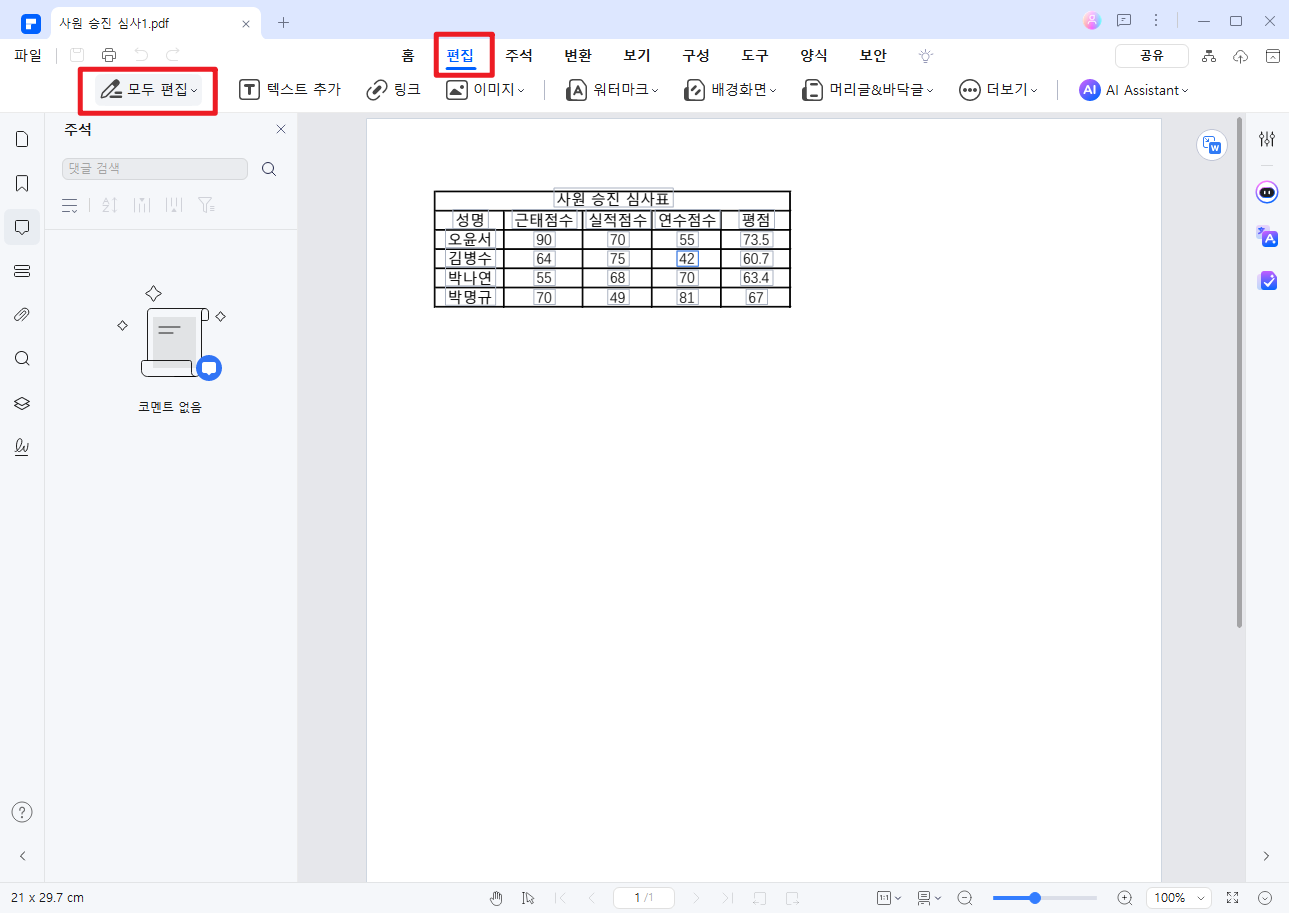Switch to the 주석 ribbon tab

[519, 55]
